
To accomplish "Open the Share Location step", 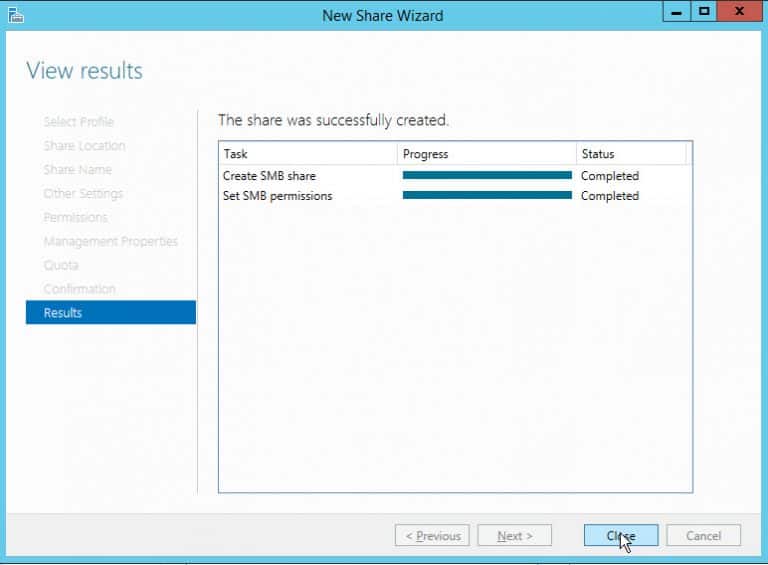I will pos(84,146).
